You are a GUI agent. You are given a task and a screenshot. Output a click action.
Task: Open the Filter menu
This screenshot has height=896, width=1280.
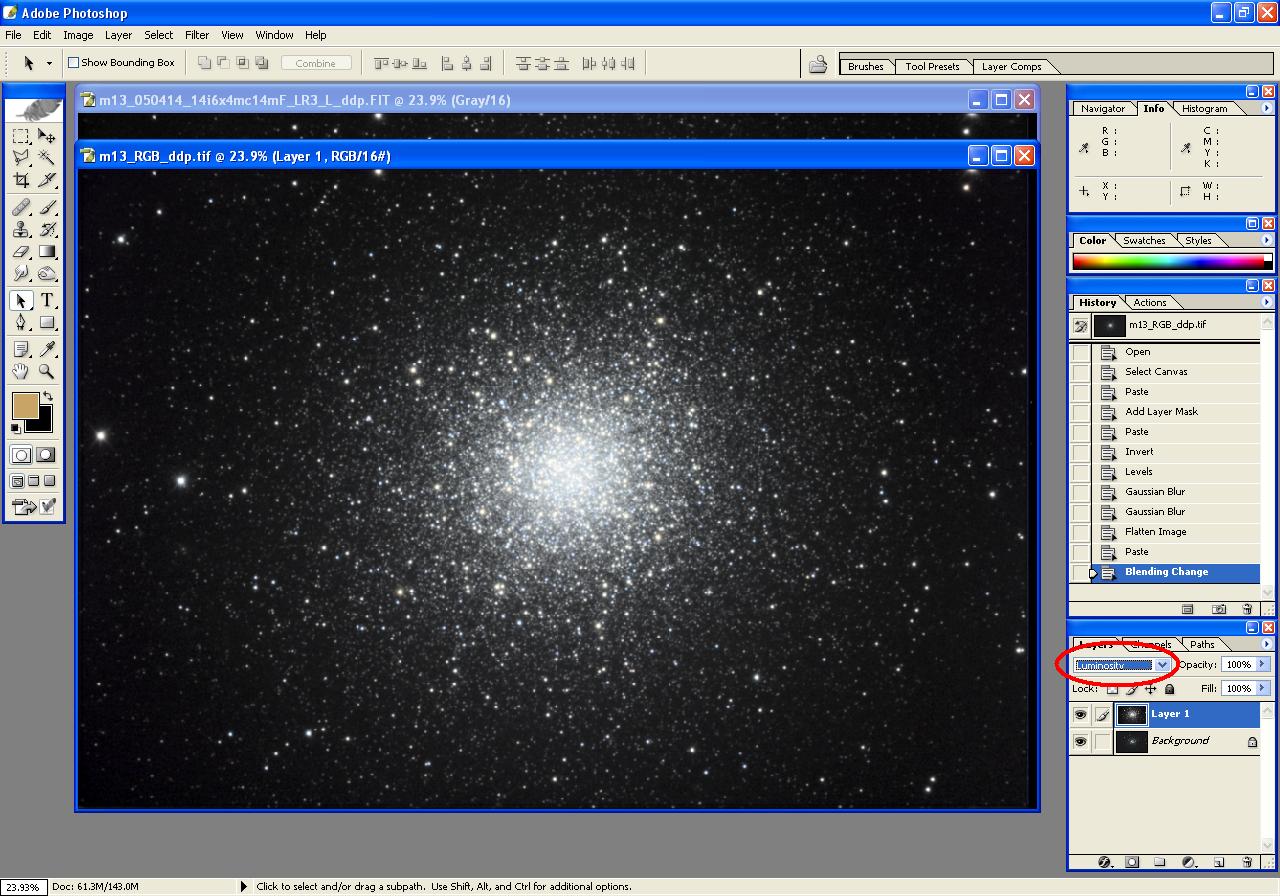coord(197,35)
